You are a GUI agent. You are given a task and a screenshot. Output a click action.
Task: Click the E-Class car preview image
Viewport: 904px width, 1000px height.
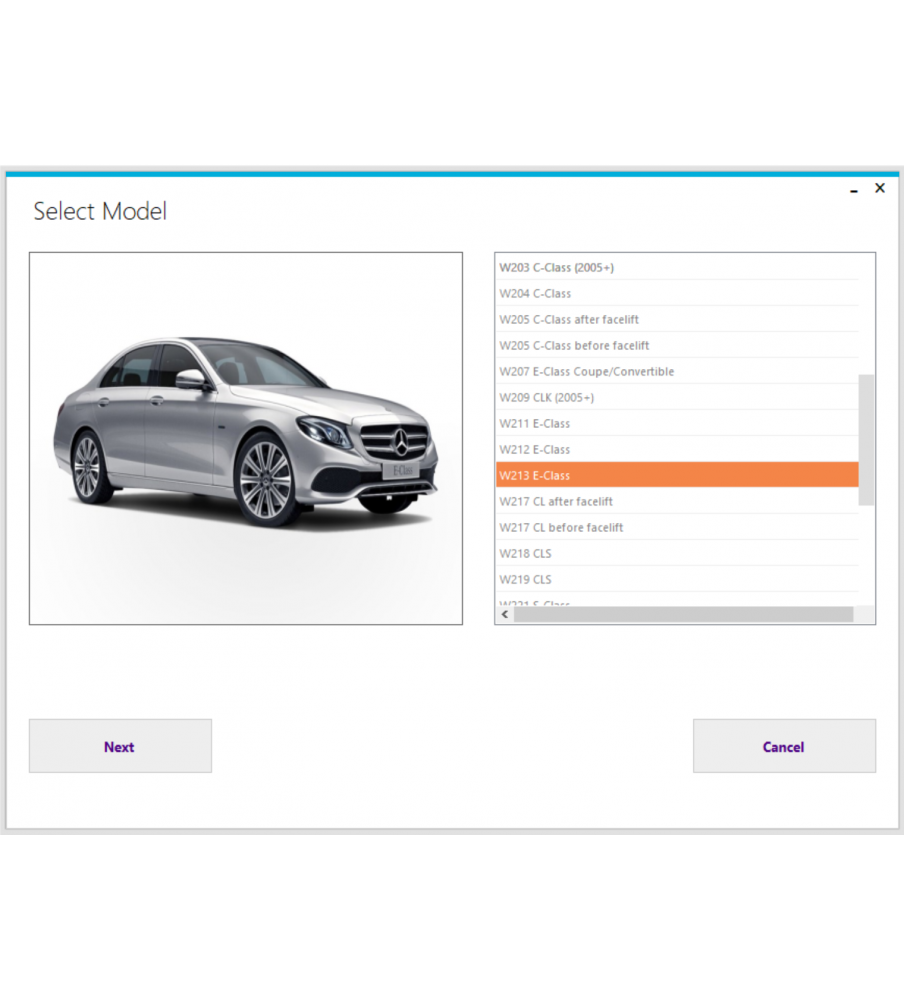[245, 437]
